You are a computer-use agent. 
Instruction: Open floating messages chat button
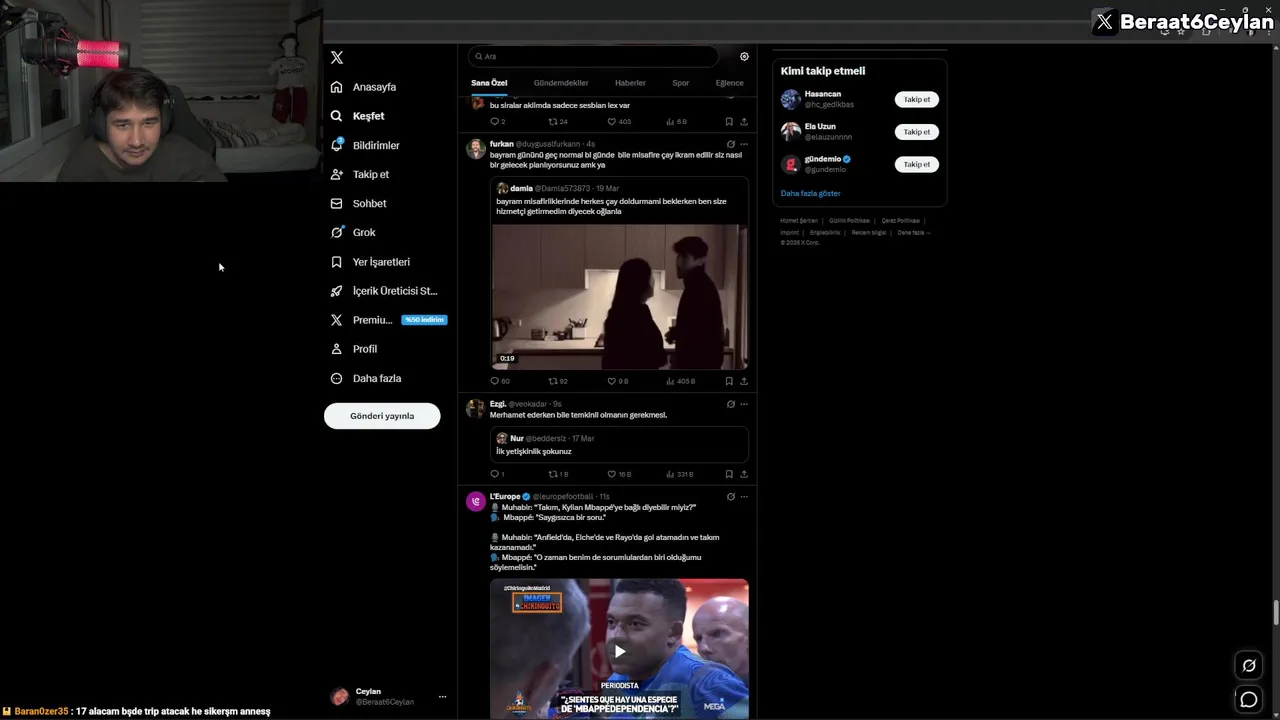click(x=1249, y=700)
